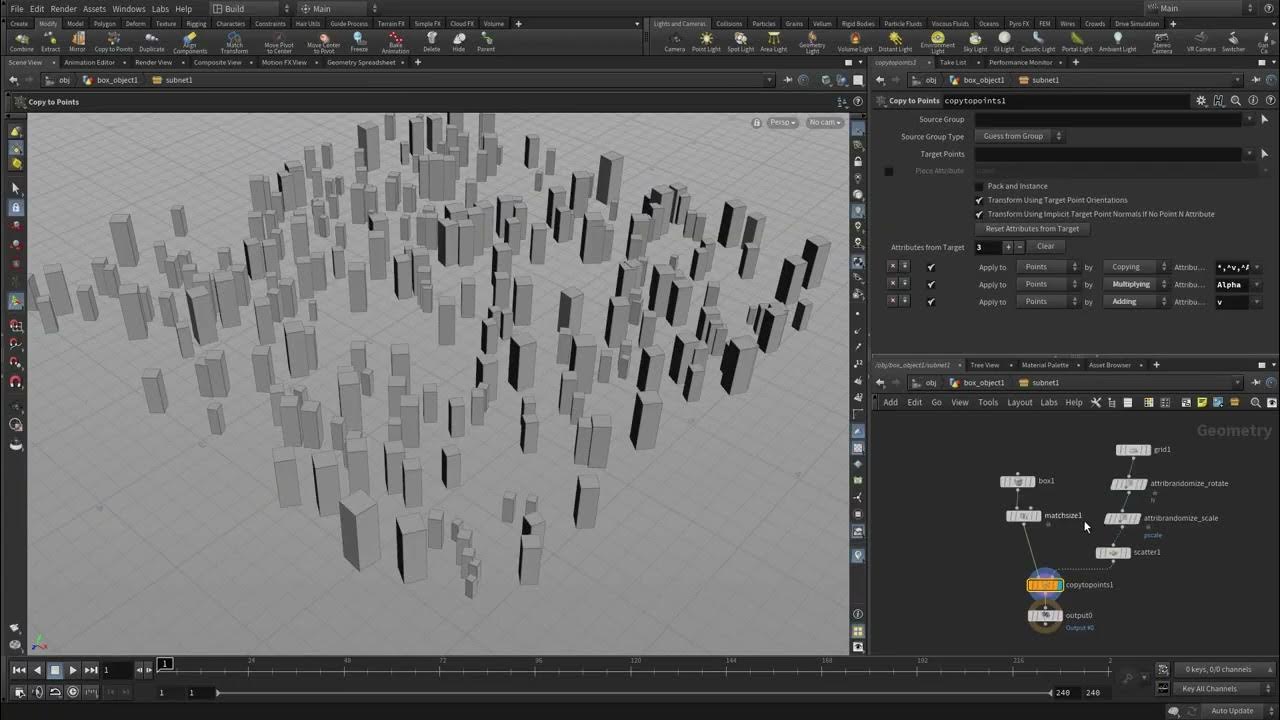Screen dimensions: 1280x720
Task: Select the scatter1 node
Action: [x=1113, y=552]
